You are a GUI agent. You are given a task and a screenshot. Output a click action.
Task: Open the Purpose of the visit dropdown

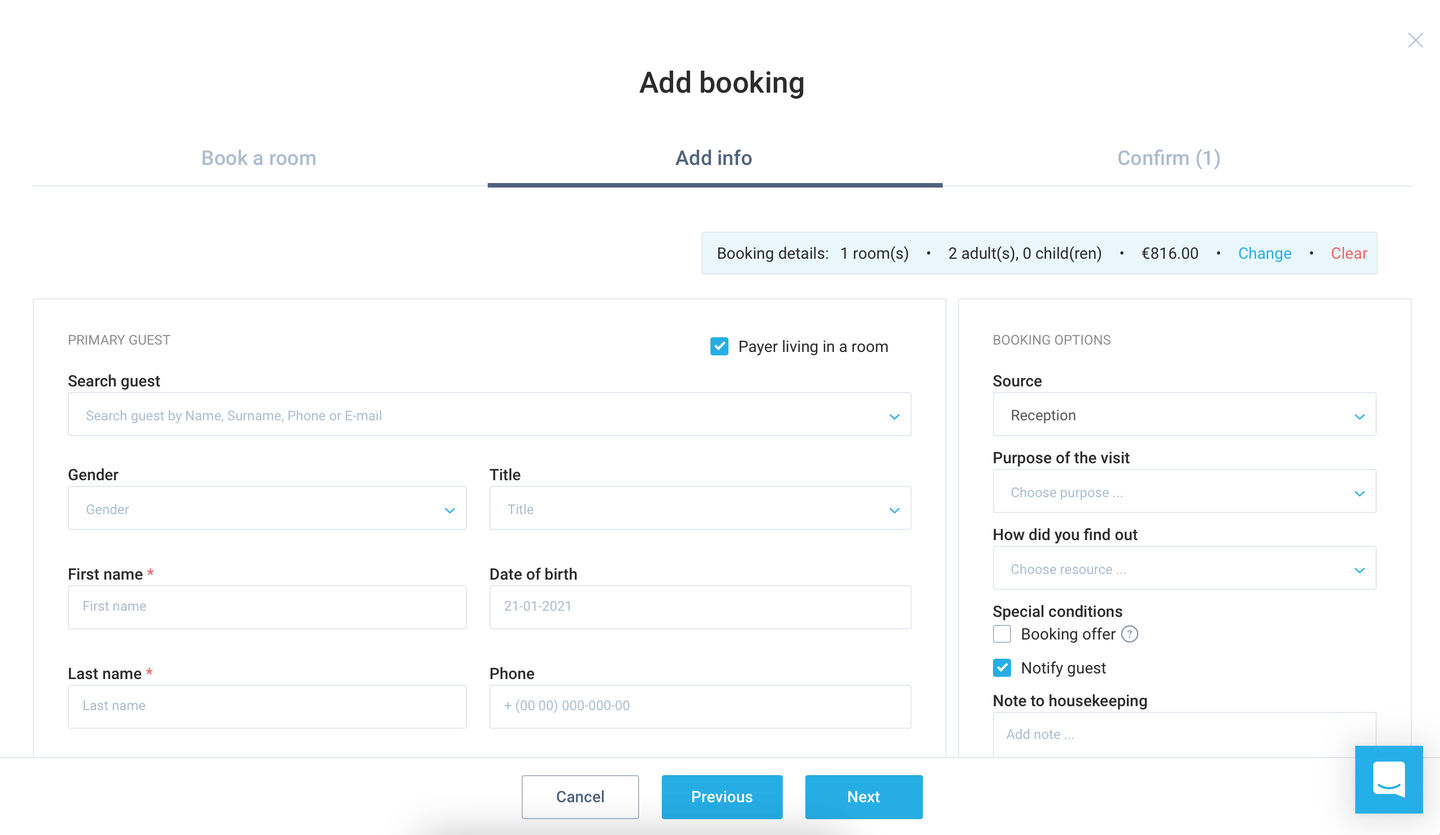[x=1184, y=491]
